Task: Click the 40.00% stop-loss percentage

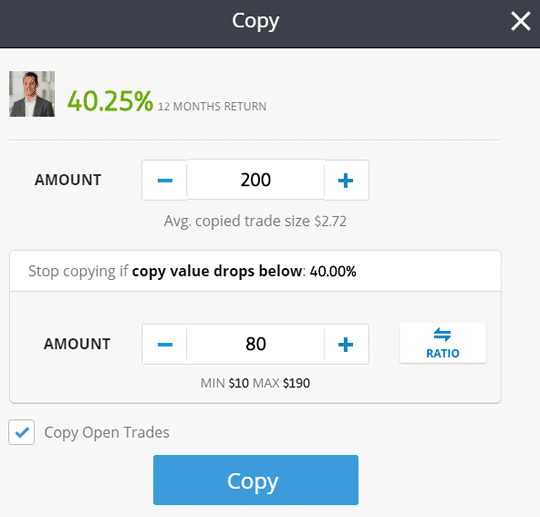Action: pyautogui.click(x=333, y=271)
